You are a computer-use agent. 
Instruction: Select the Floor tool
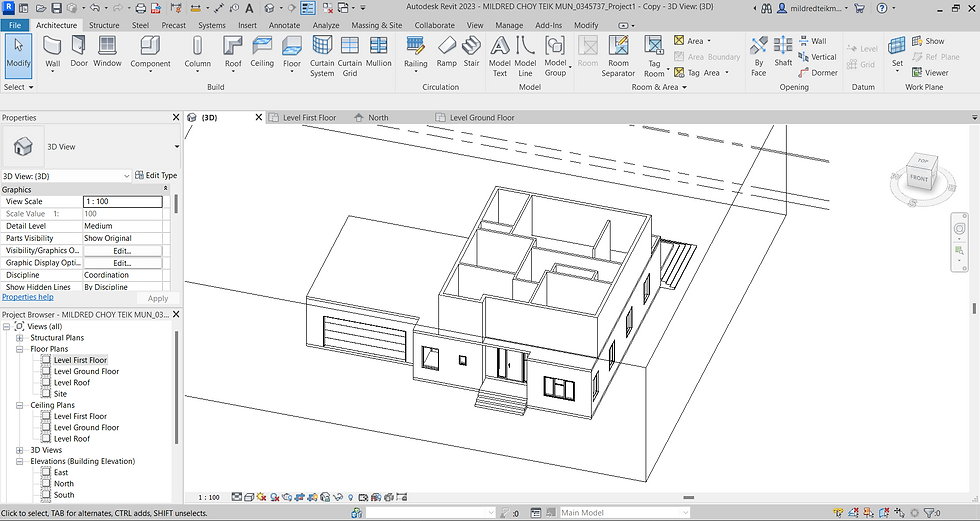[292, 52]
